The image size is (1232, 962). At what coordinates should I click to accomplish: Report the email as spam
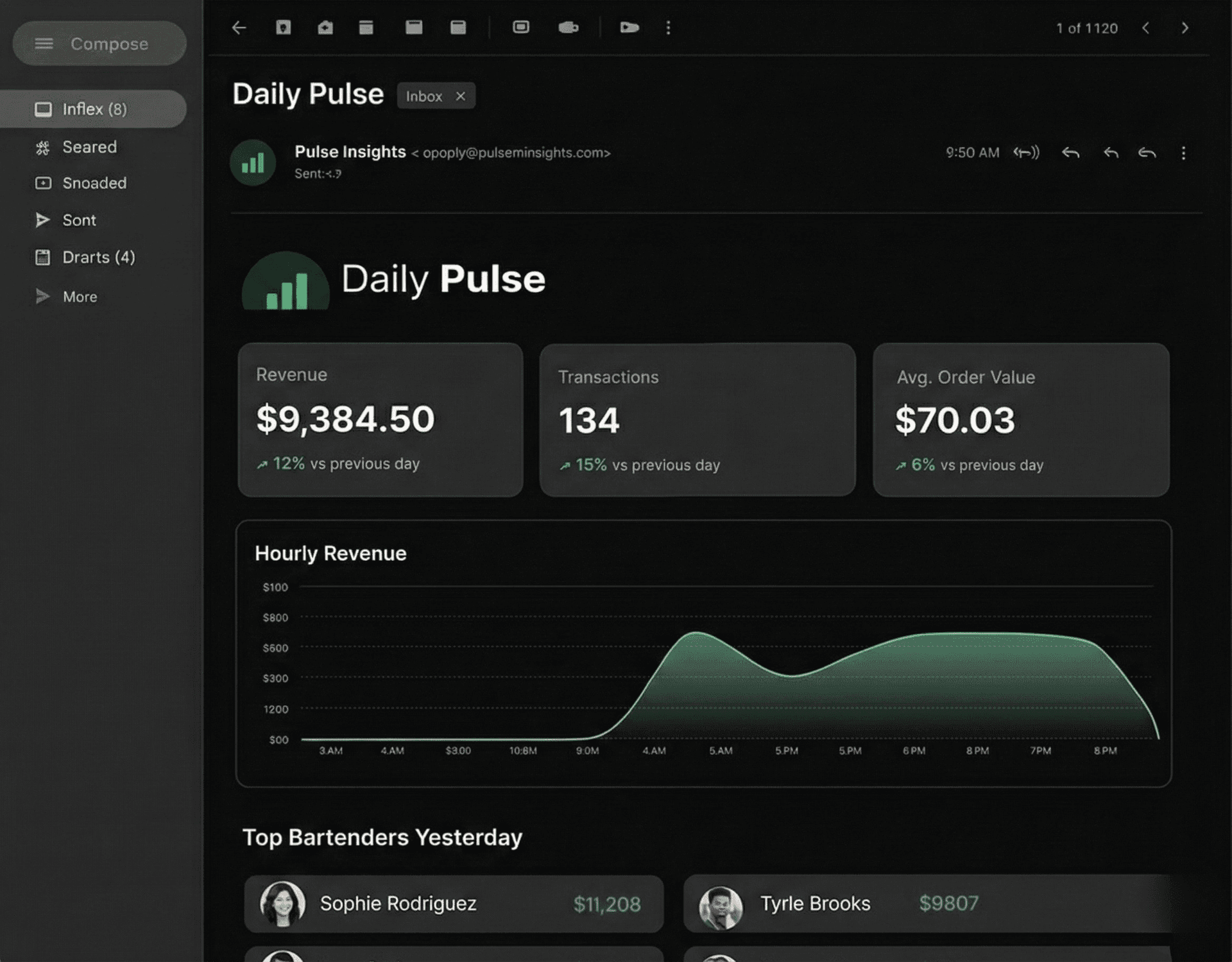pyautogui.click(x=325, y=28)
